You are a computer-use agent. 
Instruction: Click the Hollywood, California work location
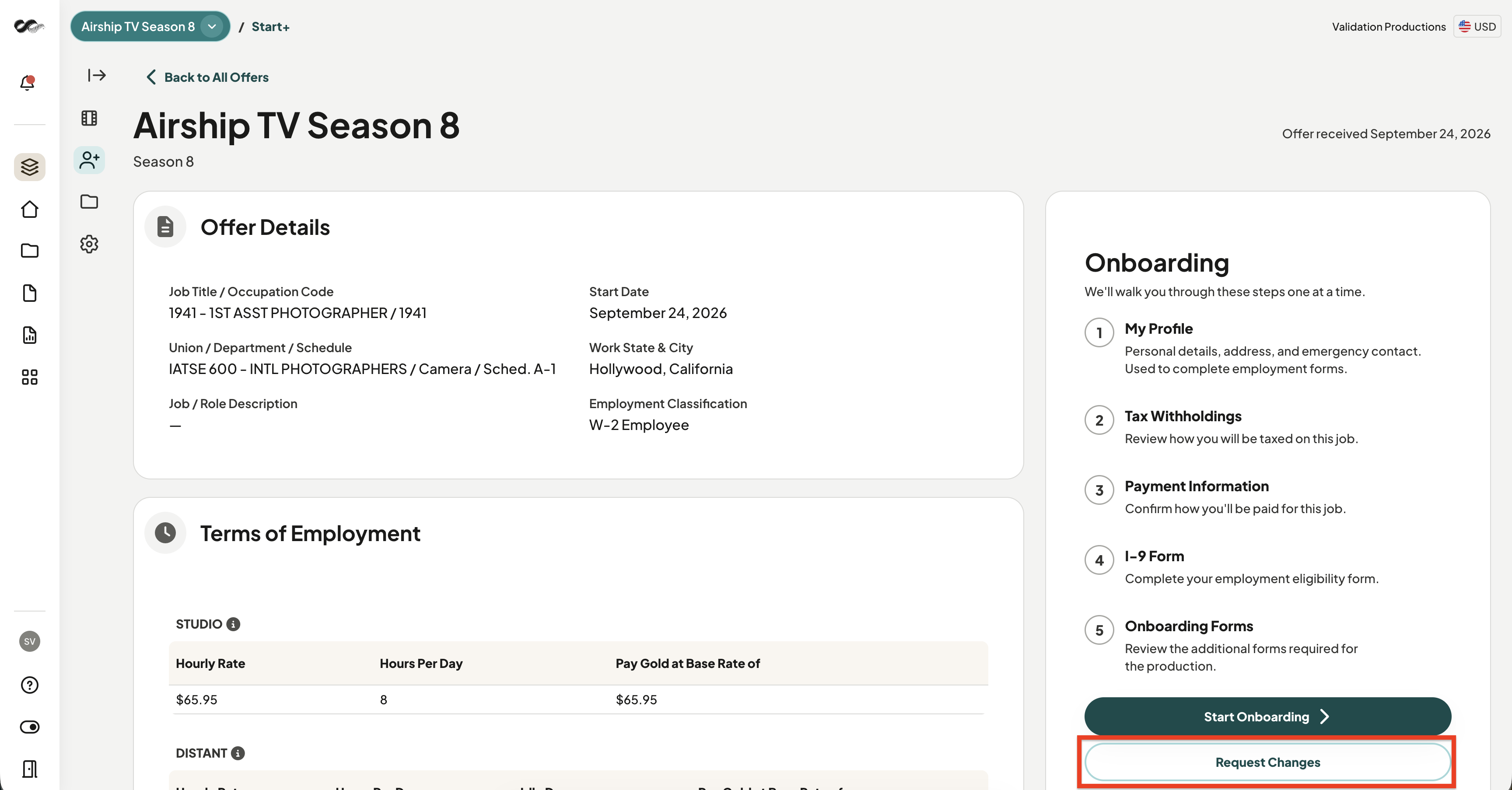[x=661, y=369]
